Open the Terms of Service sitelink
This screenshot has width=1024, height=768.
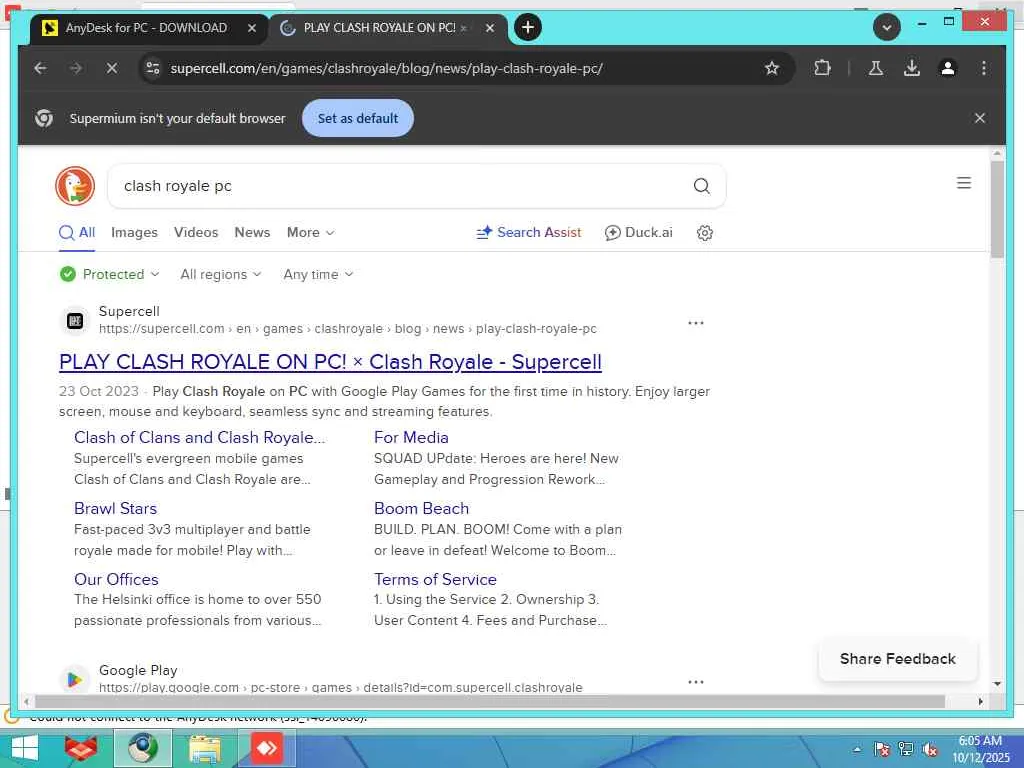pos(435,579)
